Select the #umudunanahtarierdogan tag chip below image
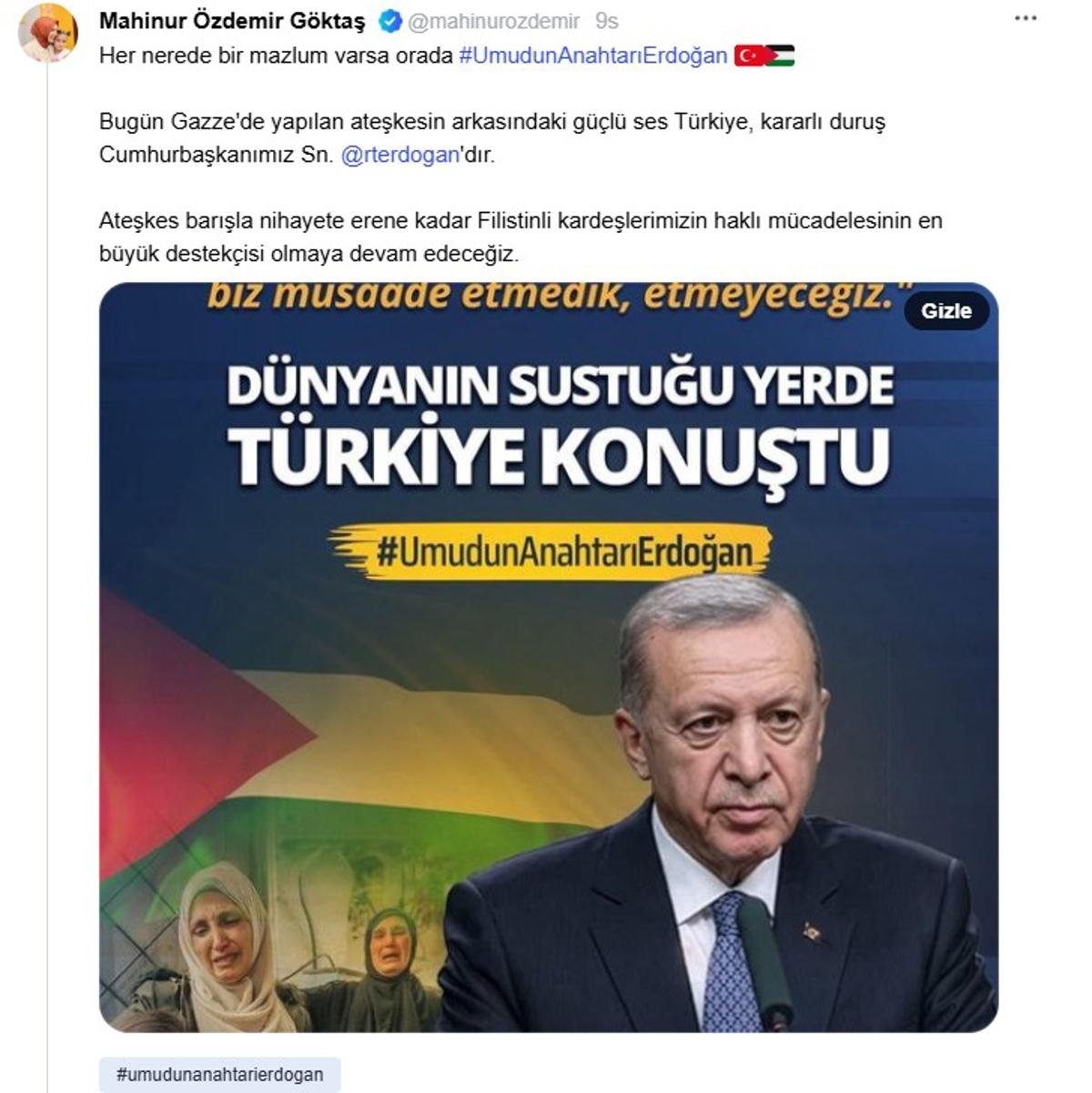Viewport: 1092px width, 1093px height. click(219, 1074)
